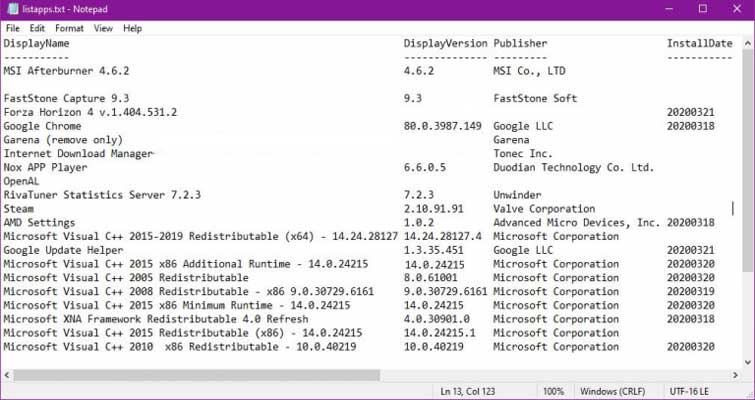Click the 'Steam' entry text
The image size is (755, 400).
pos(19,209)
